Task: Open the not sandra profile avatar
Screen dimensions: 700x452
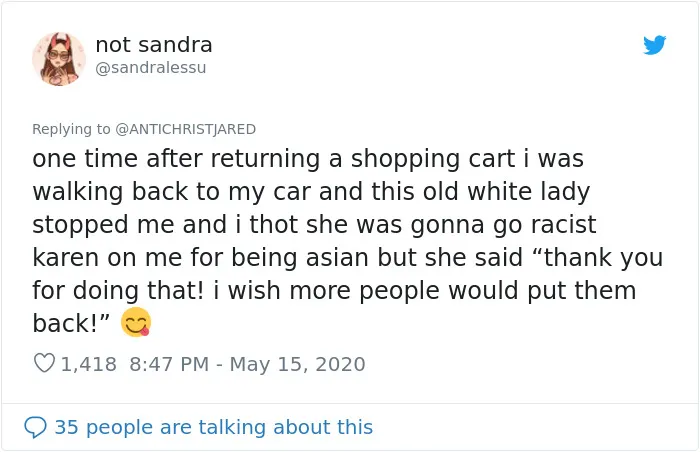Action: [x=59, y=59]
